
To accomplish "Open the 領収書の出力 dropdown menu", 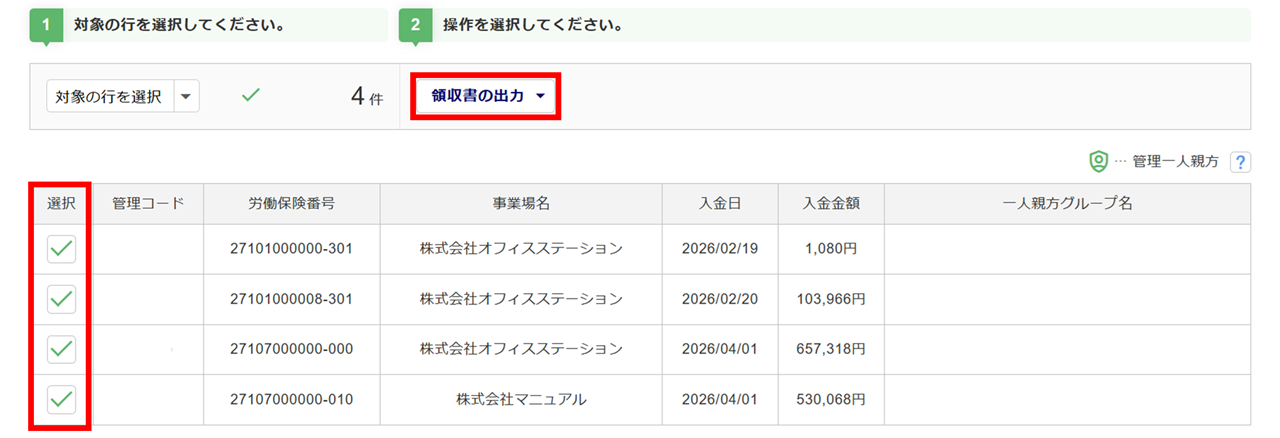I will tap(488, 96).
